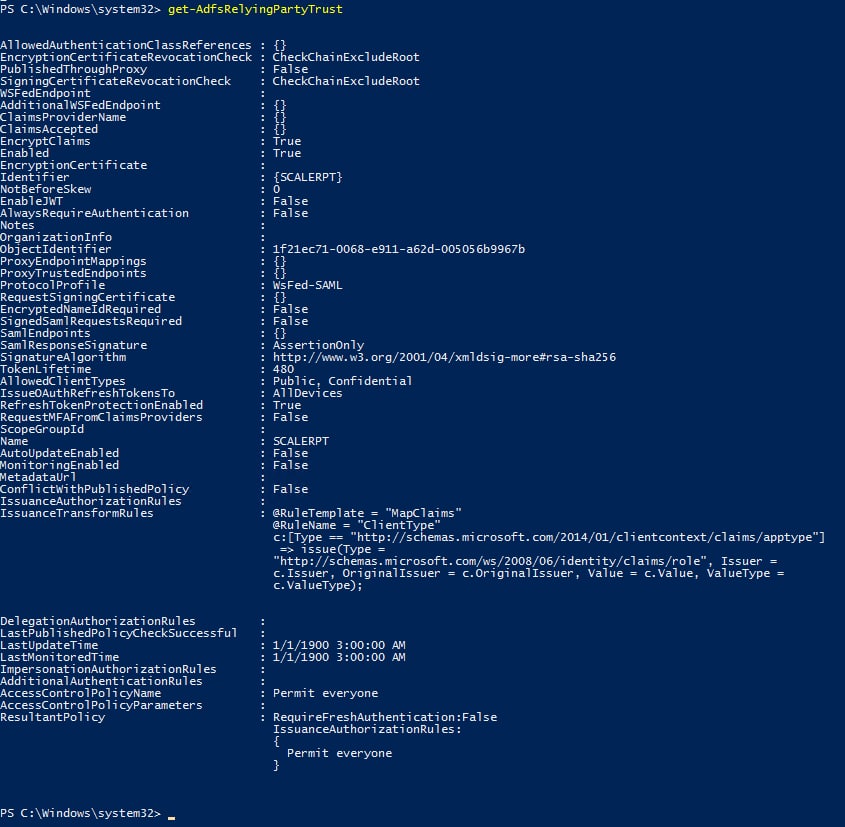Click the LastUpdateTime date value
The width and height of the screenshot is (845, 827).
tap(339, 645)
